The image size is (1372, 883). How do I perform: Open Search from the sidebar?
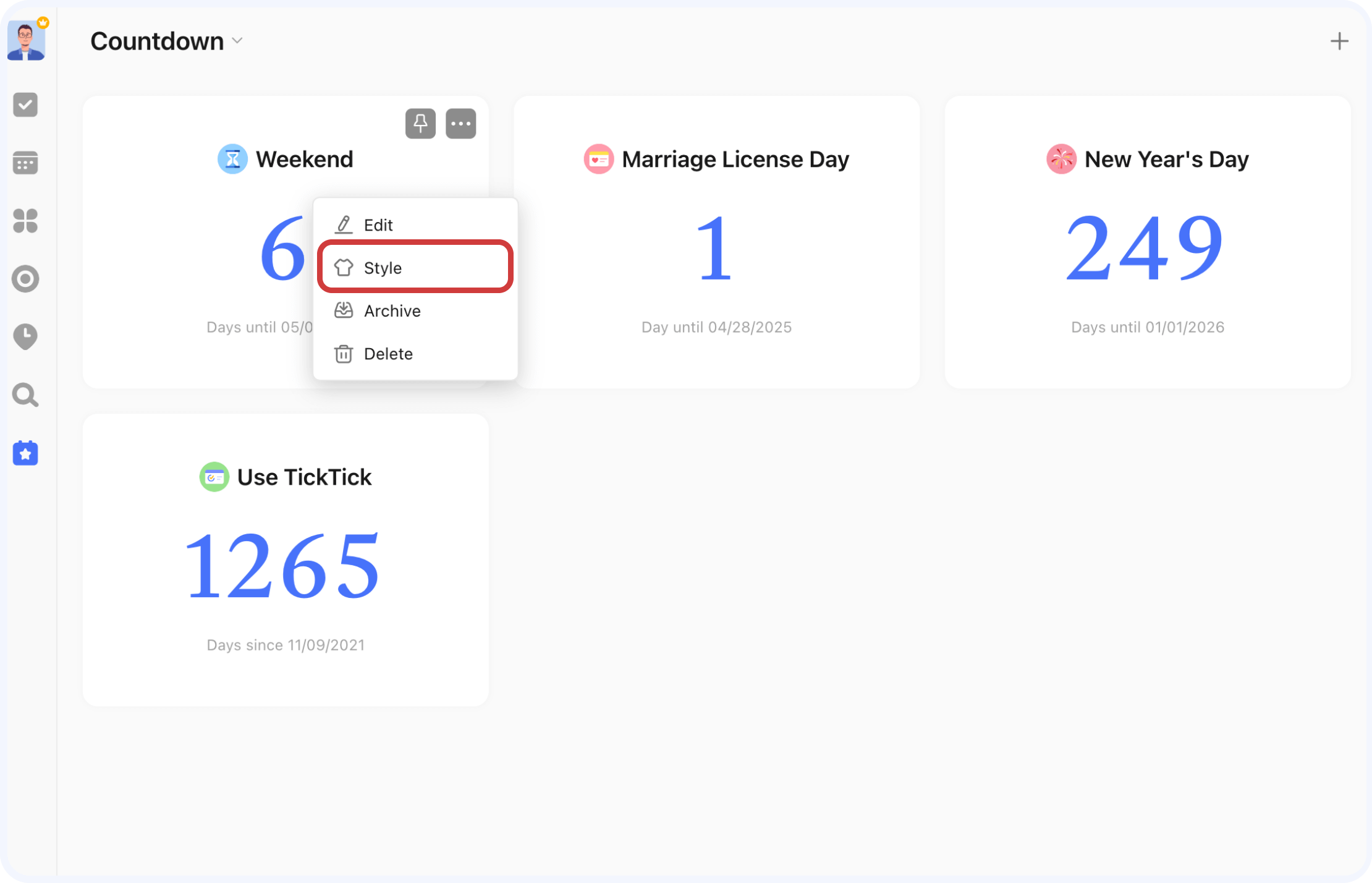point(25,395)
